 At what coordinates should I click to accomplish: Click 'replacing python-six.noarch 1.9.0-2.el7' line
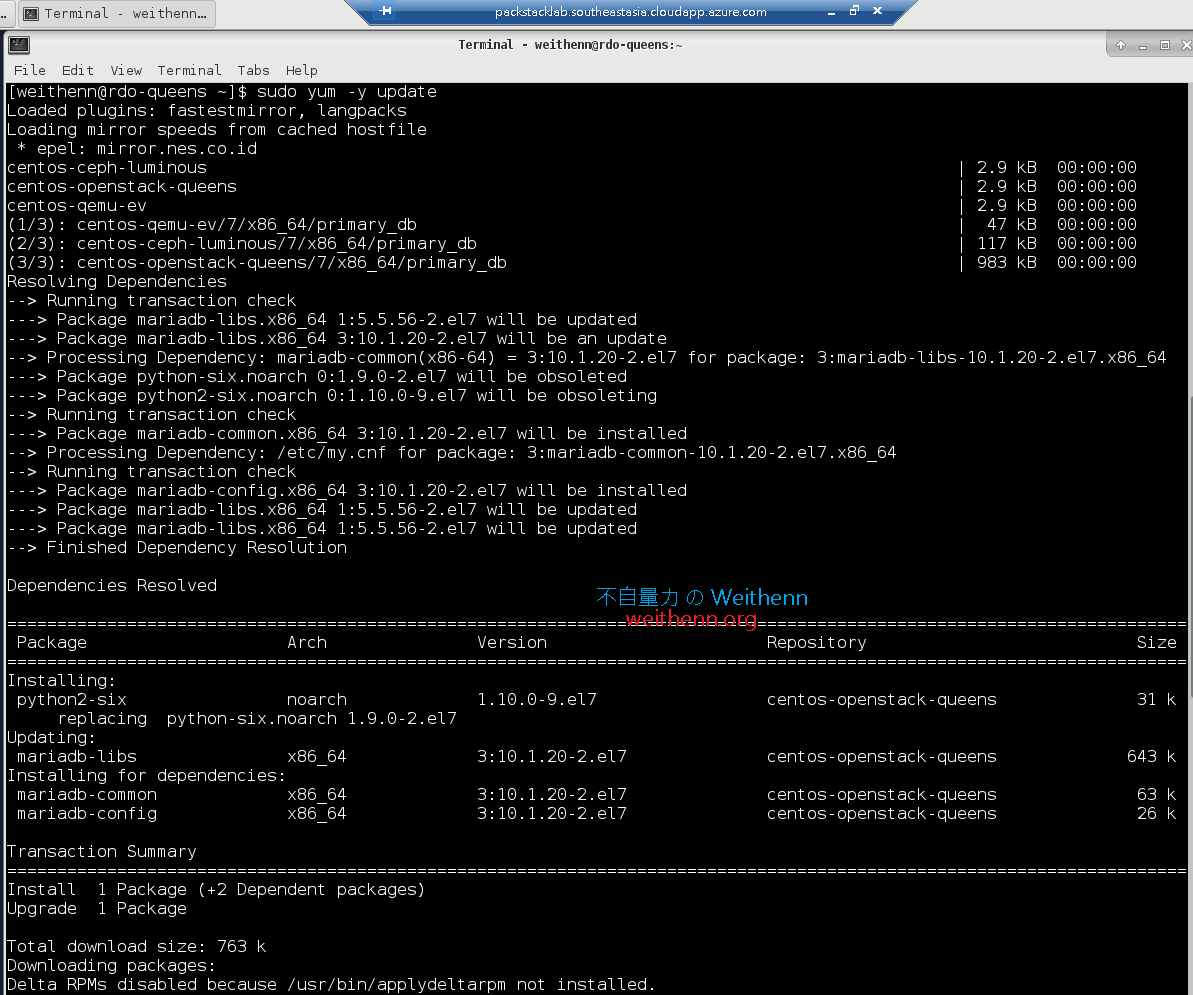[257, 719]
